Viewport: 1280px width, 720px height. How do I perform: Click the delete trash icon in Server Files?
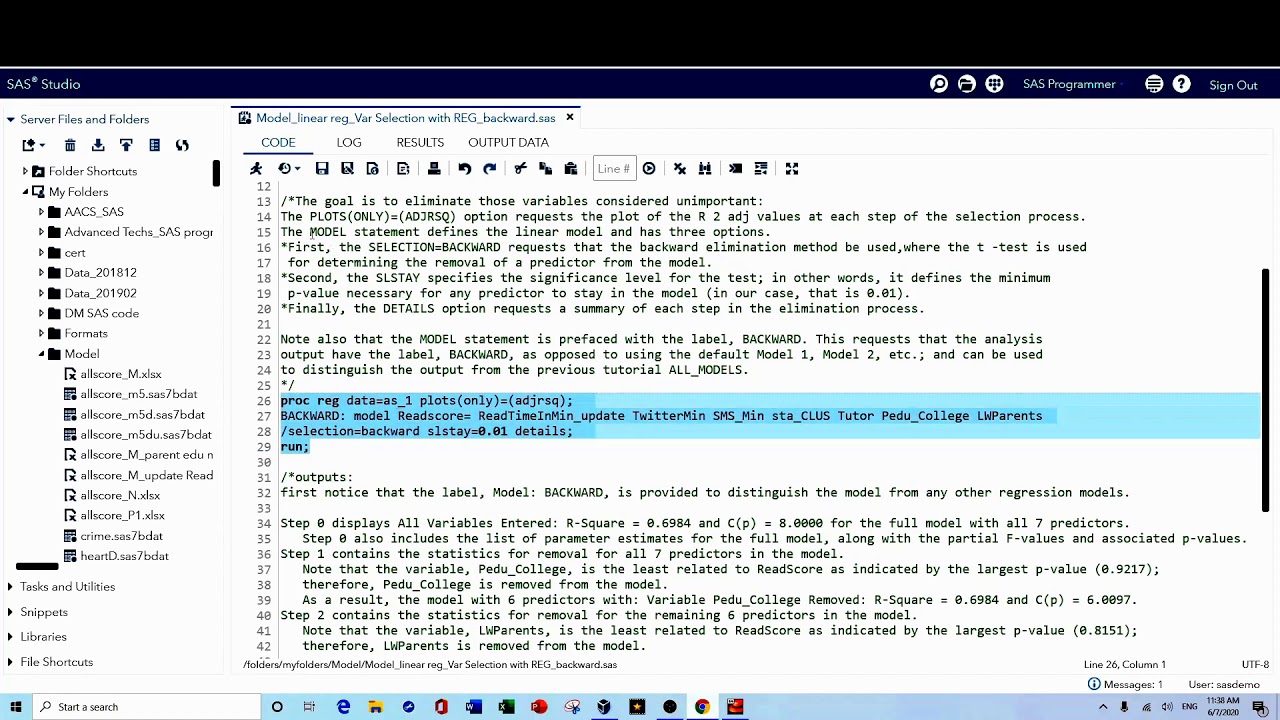70,146
